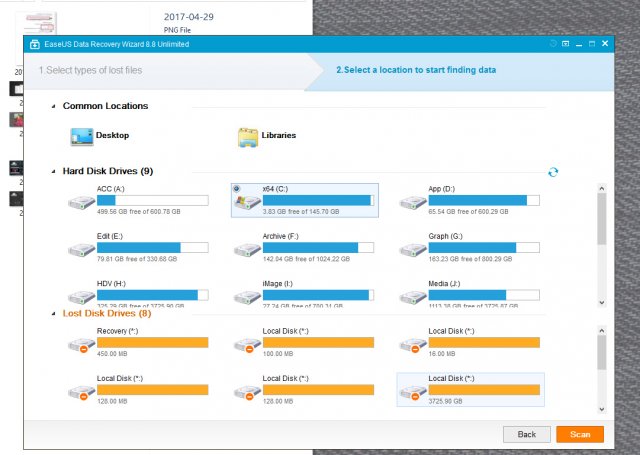
Task: Collapse the Hard Disk Drives section
Action: [52, 172]
